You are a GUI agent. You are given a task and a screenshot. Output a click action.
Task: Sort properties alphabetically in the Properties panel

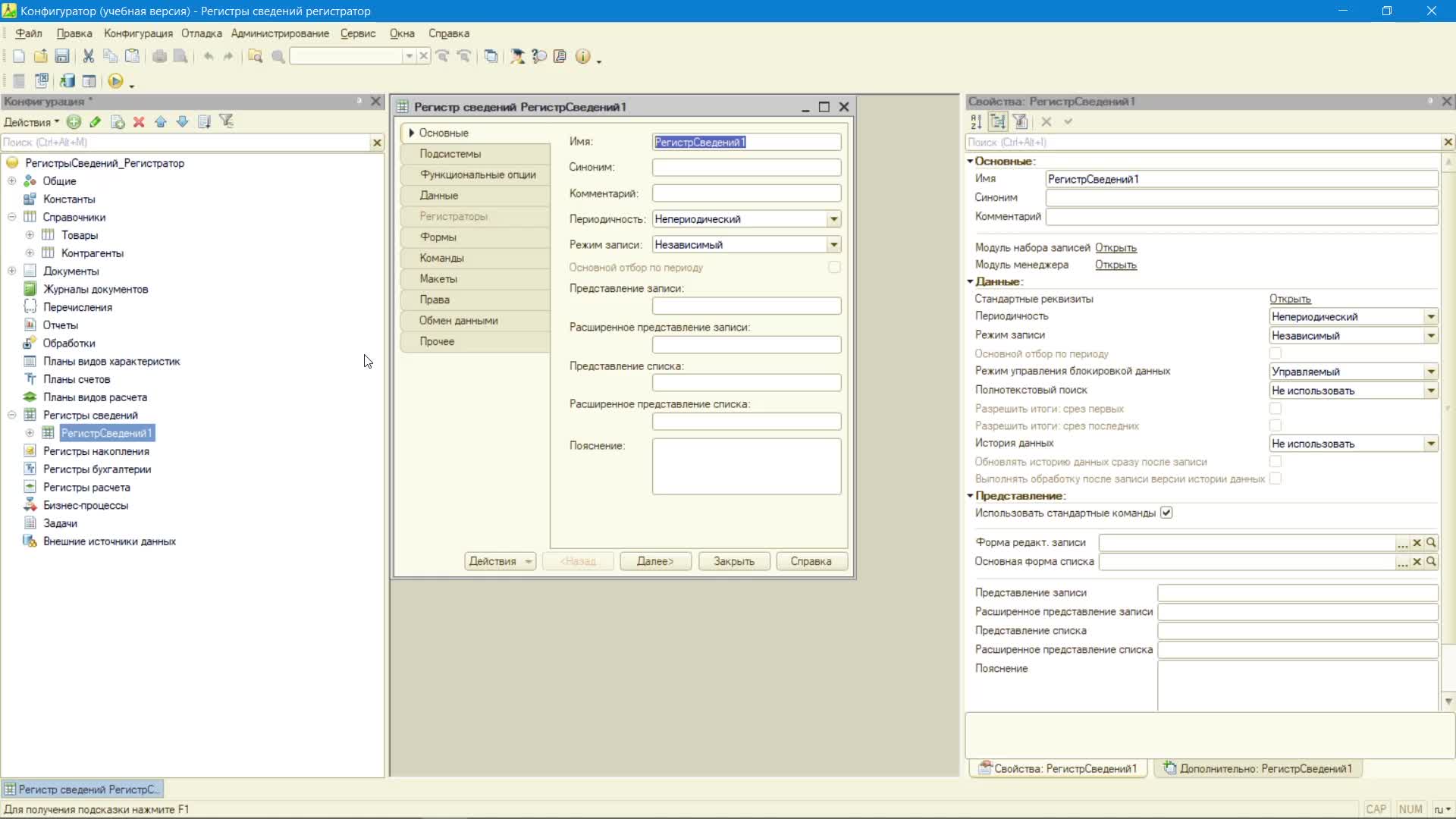point(977,121)
